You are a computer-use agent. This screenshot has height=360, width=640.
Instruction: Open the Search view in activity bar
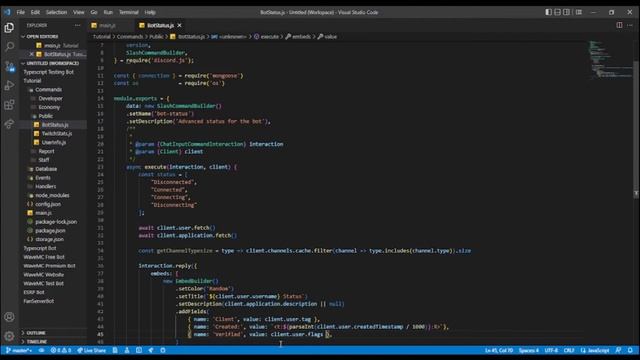tap(9, 47)
